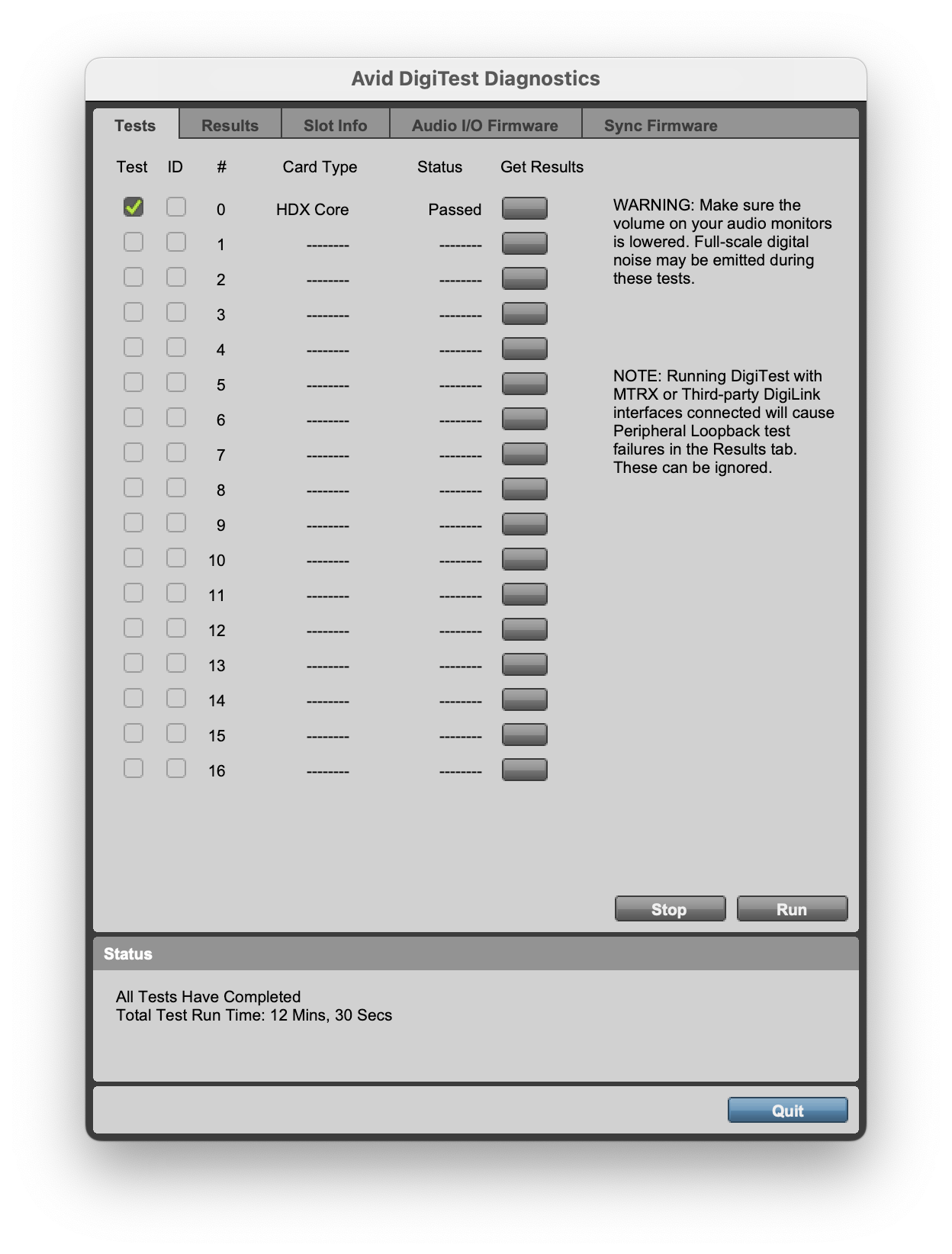Switch to the Tests tab
Screen dimensions: 952x1254
coord(136,125)
